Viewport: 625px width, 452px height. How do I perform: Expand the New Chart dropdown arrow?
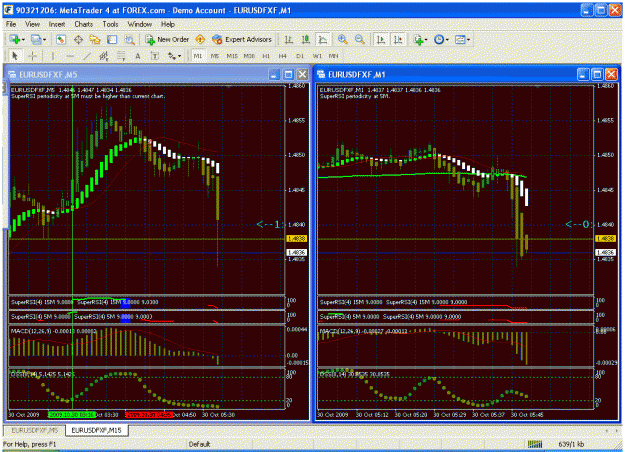click(23, 40)
